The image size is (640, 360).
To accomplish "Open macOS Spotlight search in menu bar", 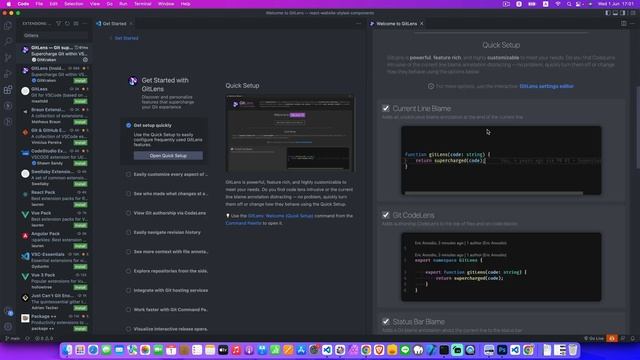I will pyautogui.click(x=569, y=4).
